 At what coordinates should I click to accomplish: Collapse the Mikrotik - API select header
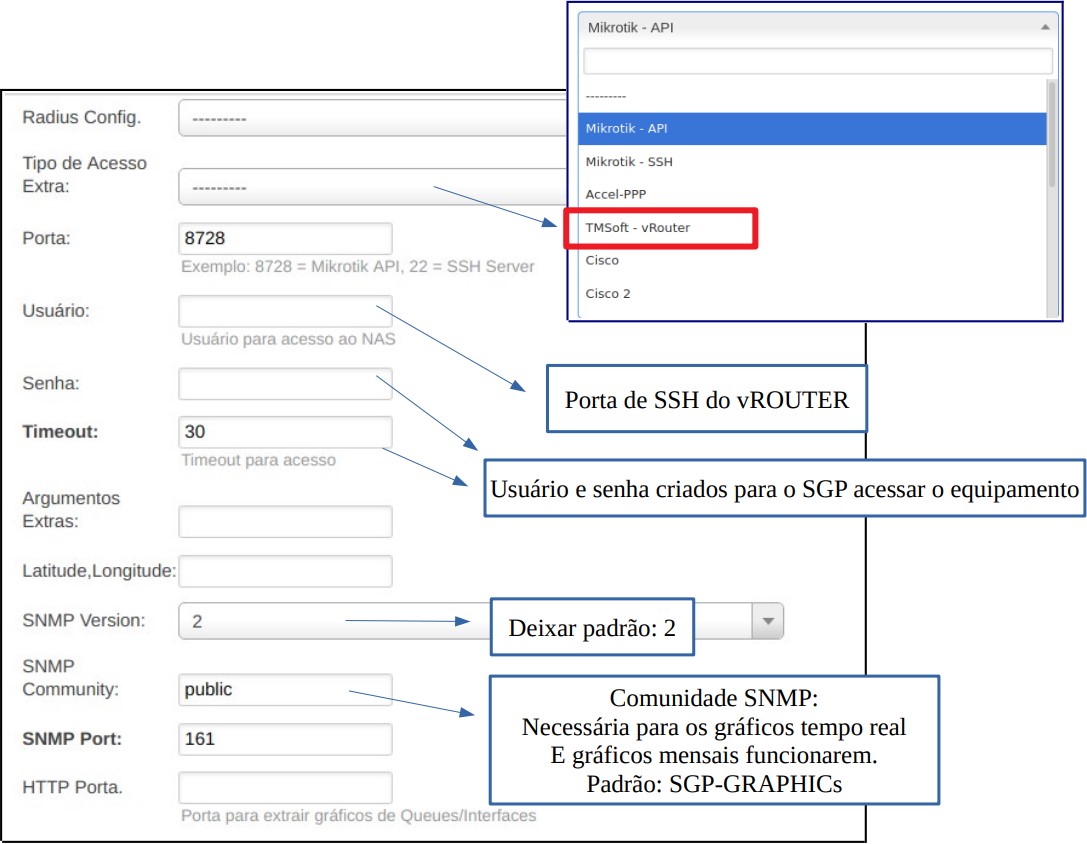click(815, 28)
